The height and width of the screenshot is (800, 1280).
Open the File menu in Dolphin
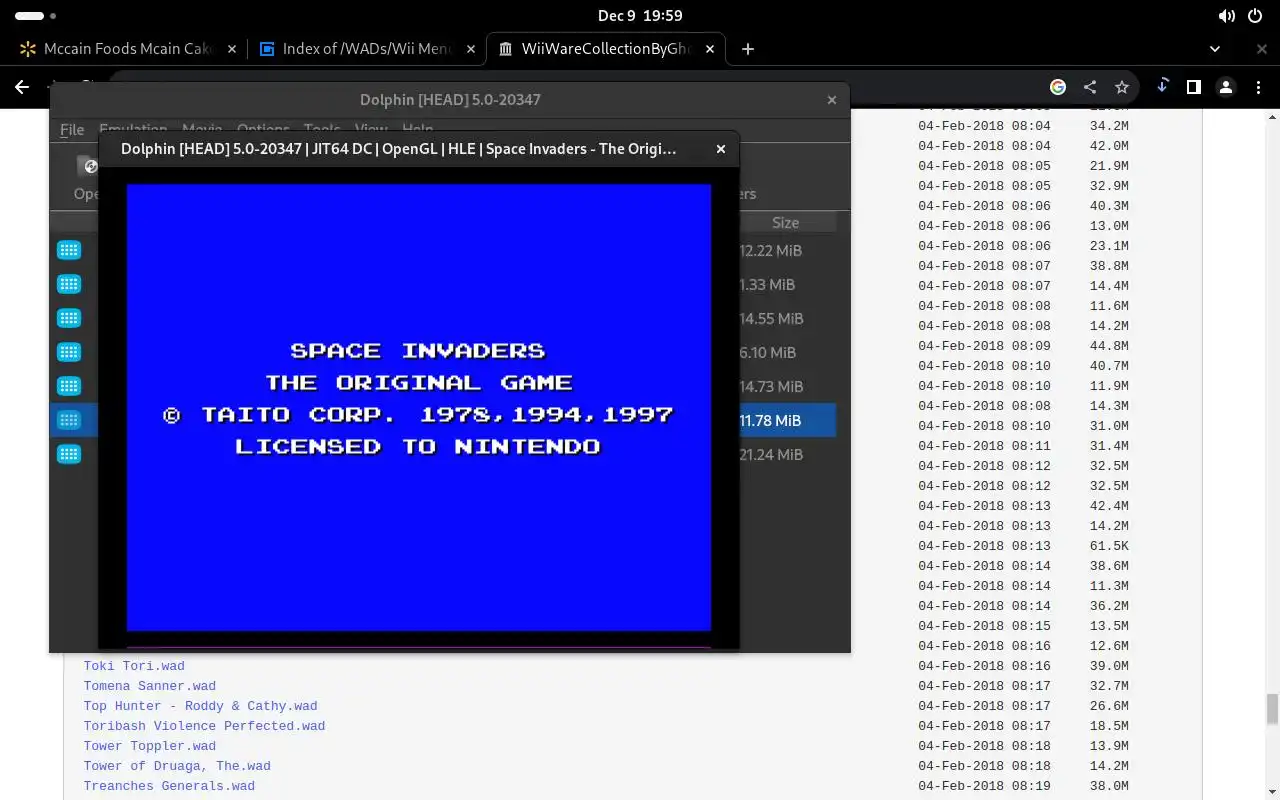[x=72, y=130]
